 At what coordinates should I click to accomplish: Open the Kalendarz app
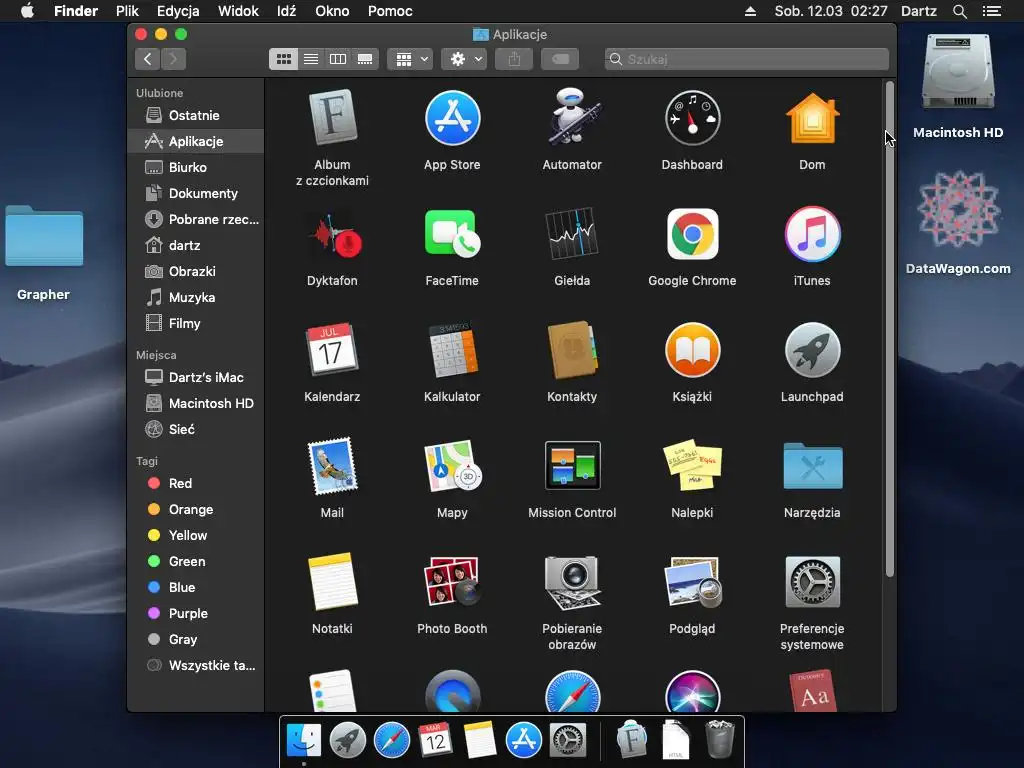pyautogui.click(x=332, y=349)
